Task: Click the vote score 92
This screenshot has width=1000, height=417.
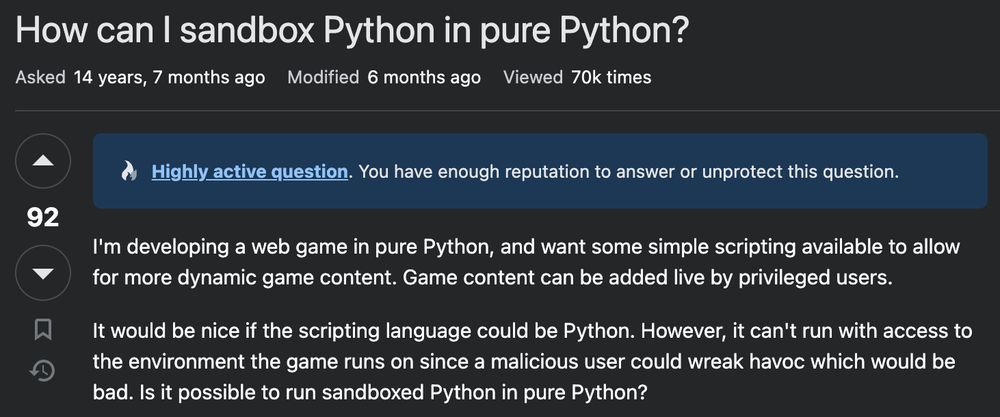Action: point(43,217)
